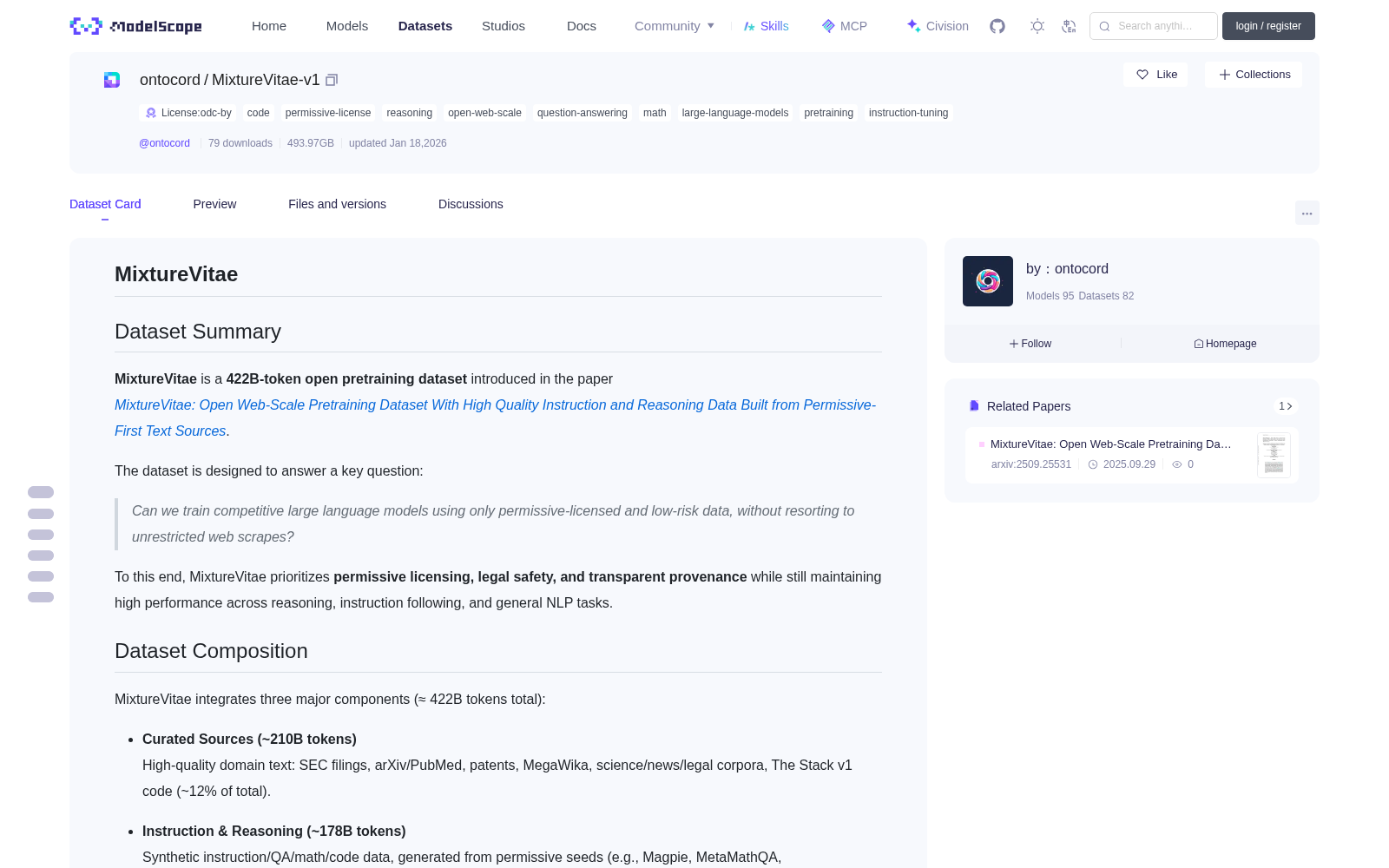
Task: Expand the Community dropdown menu
Action: point(675,26)
